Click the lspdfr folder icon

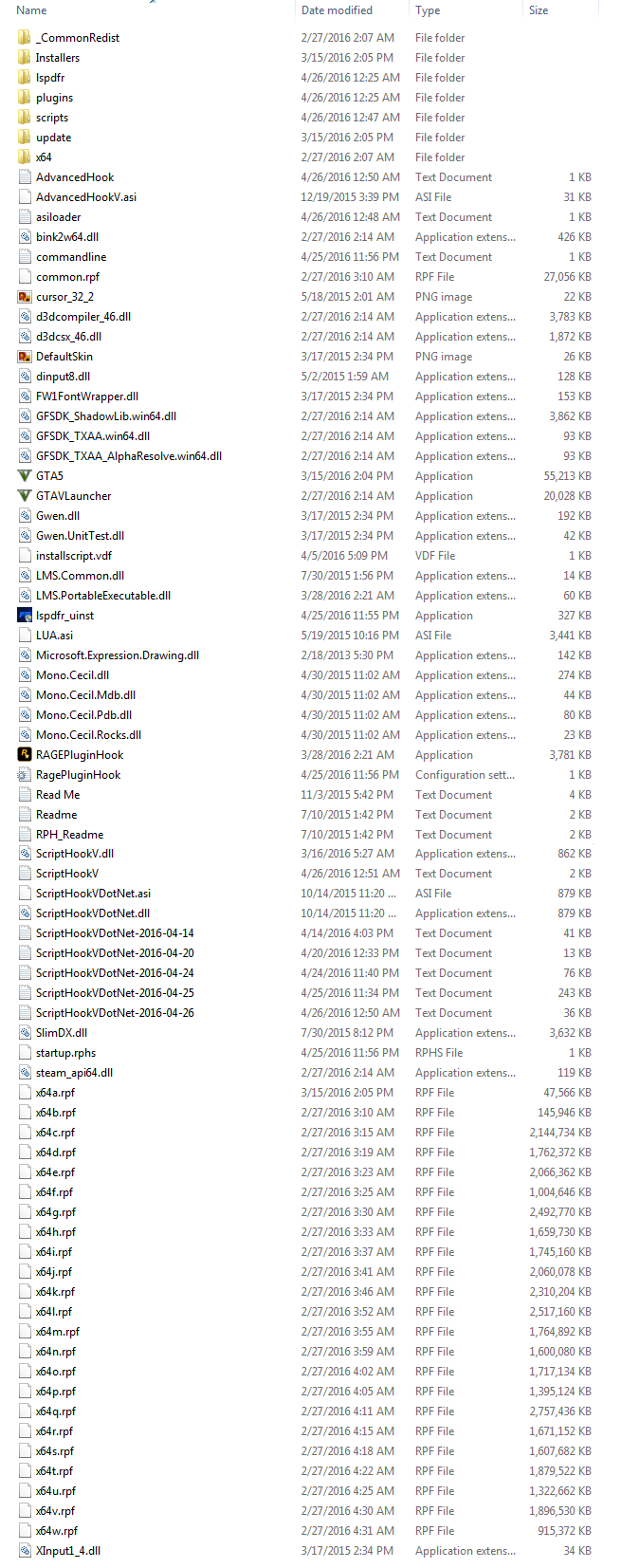(25, 78)
